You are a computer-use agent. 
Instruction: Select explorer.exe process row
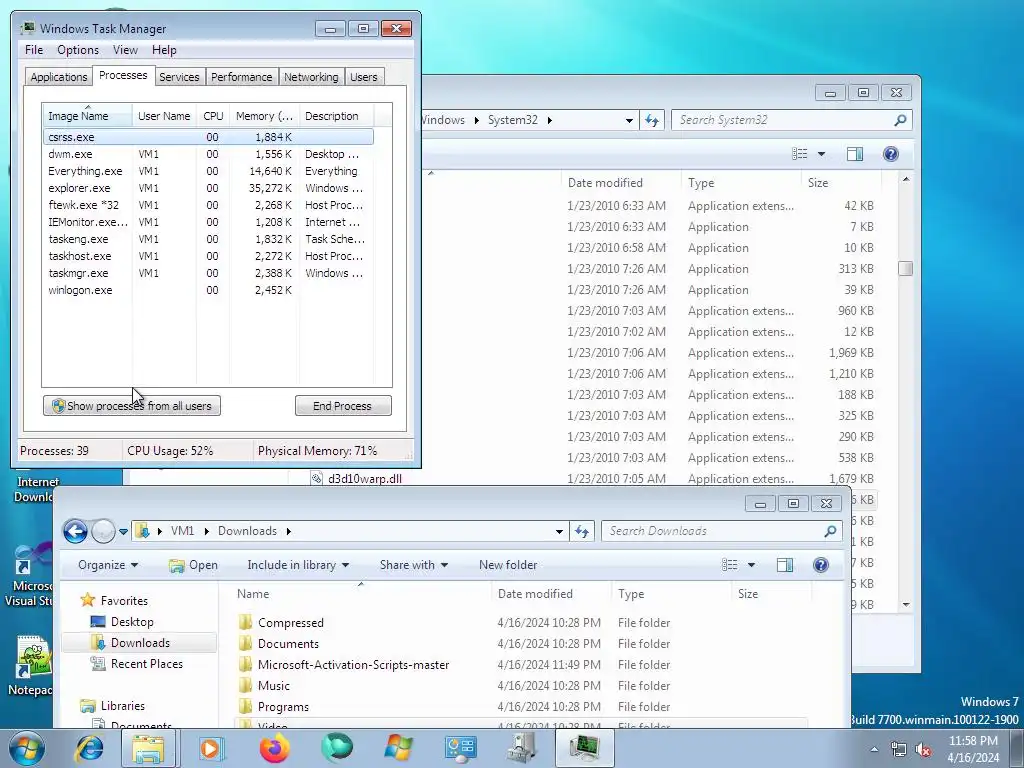[208, 188]
